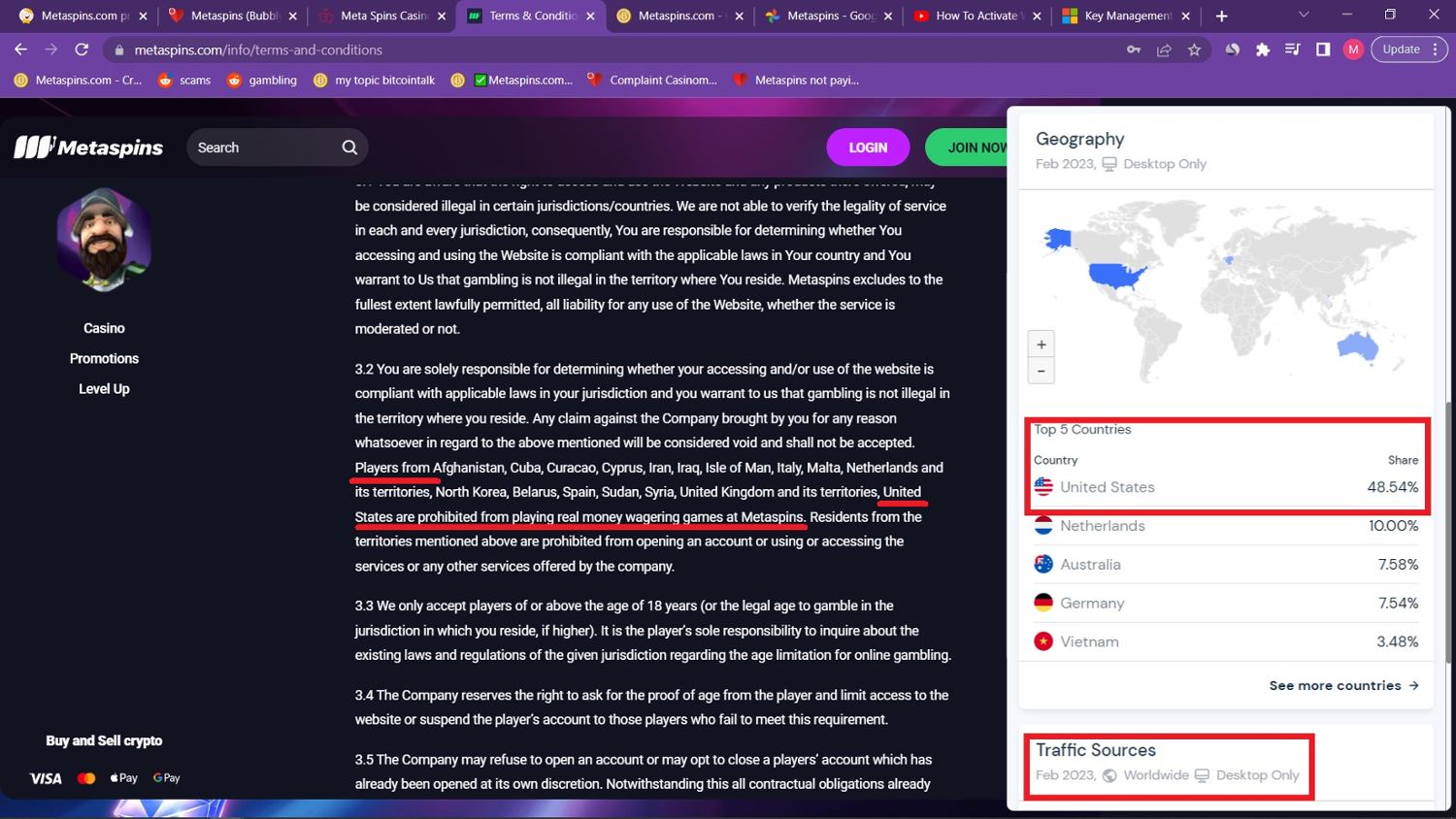Image resolution: width=1456 pixels, height=819 pixels.
Task: Select Promotions in the sidebar
Action: (104, 358)
